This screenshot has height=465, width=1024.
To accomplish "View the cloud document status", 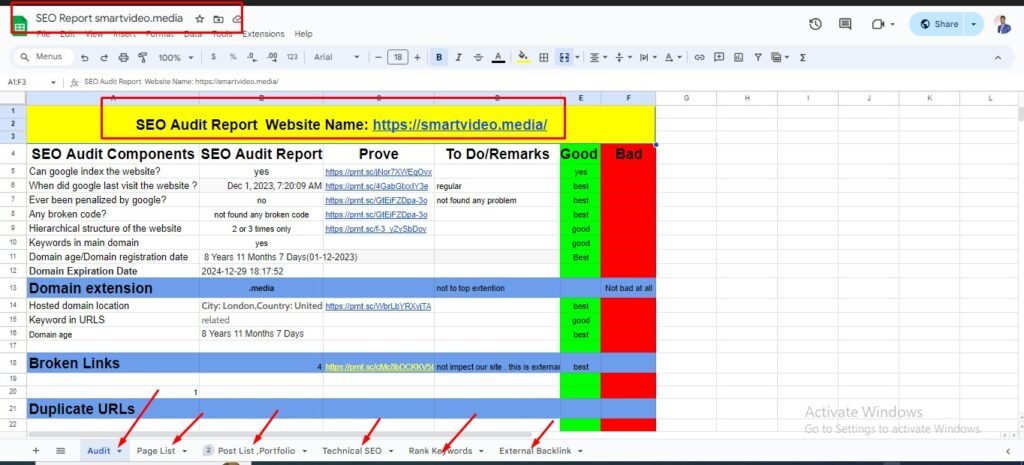I will (237, 20).
